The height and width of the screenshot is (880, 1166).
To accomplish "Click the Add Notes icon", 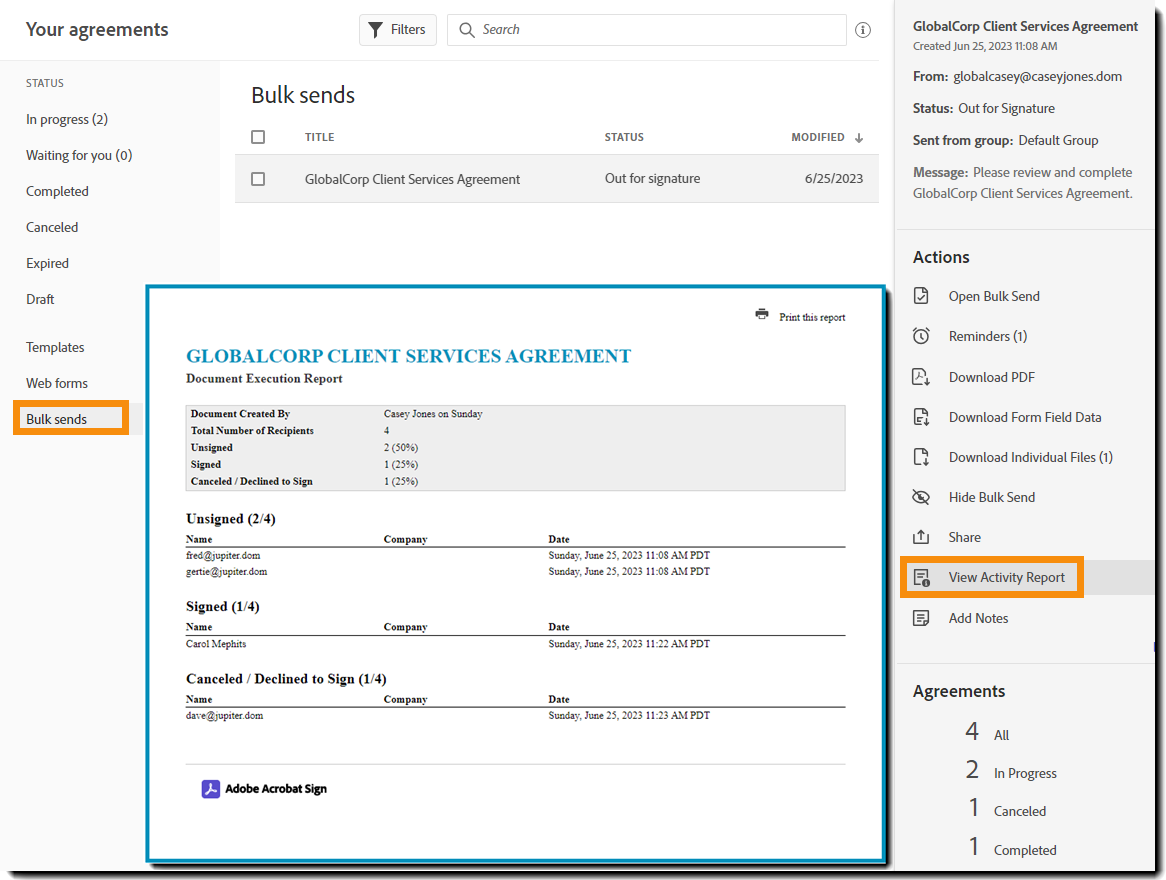I will [921, 617].
